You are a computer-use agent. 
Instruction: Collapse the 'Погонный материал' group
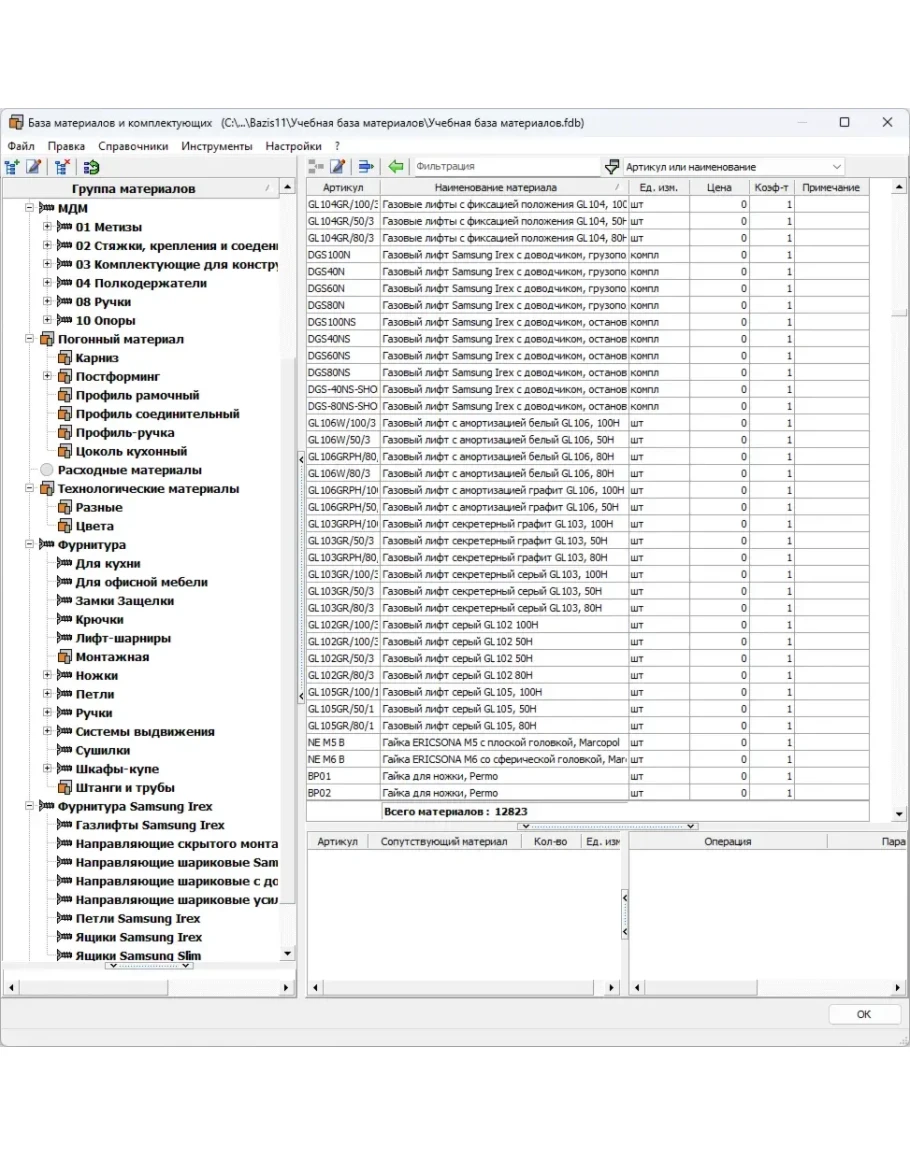tap(30, 339)
